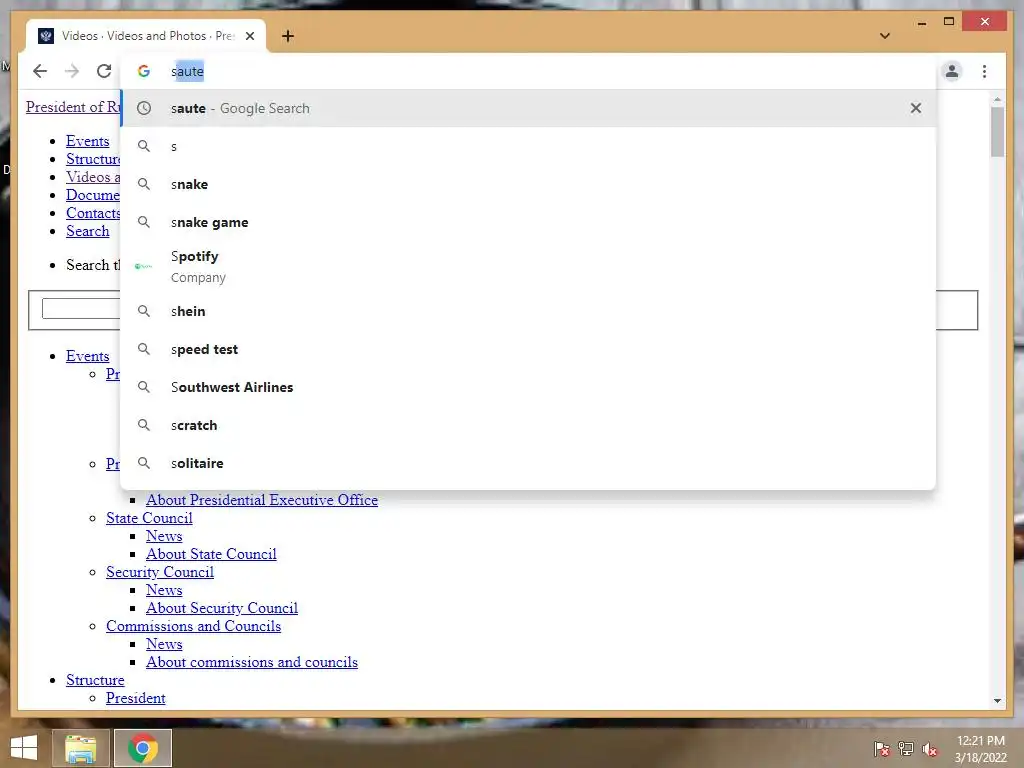Screen dimensions: 1024x768
Task: Open 'About commissions and councils' link
Action: coord(252,662)
